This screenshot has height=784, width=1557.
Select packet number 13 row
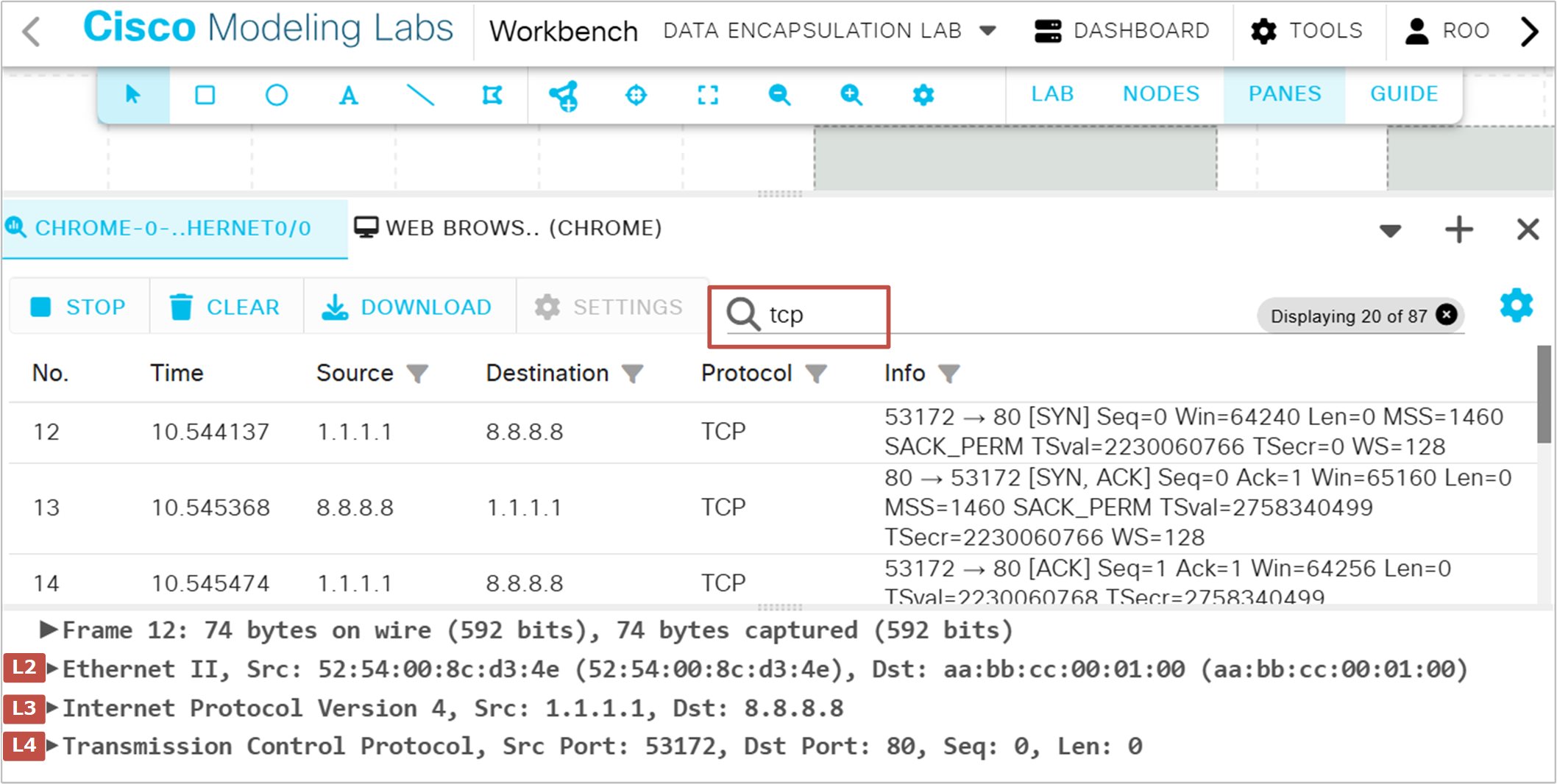point(773,507)
